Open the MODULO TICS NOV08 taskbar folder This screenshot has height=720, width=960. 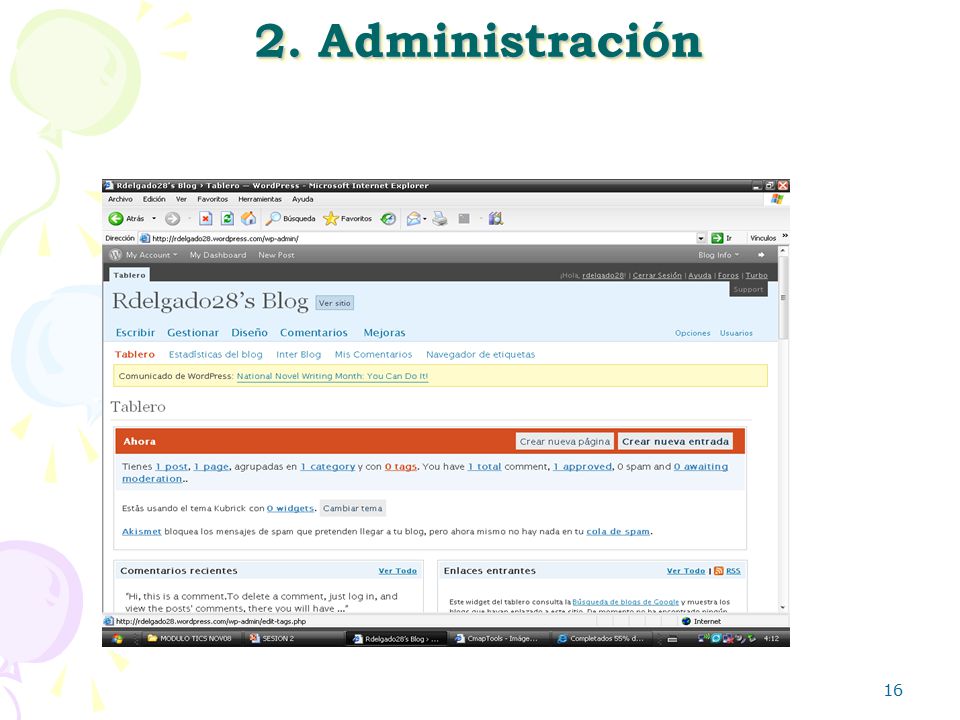click(190, 639)
